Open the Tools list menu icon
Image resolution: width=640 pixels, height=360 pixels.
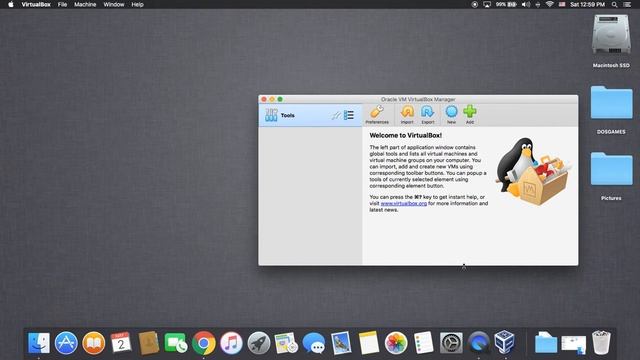click(x=349, y=115)
